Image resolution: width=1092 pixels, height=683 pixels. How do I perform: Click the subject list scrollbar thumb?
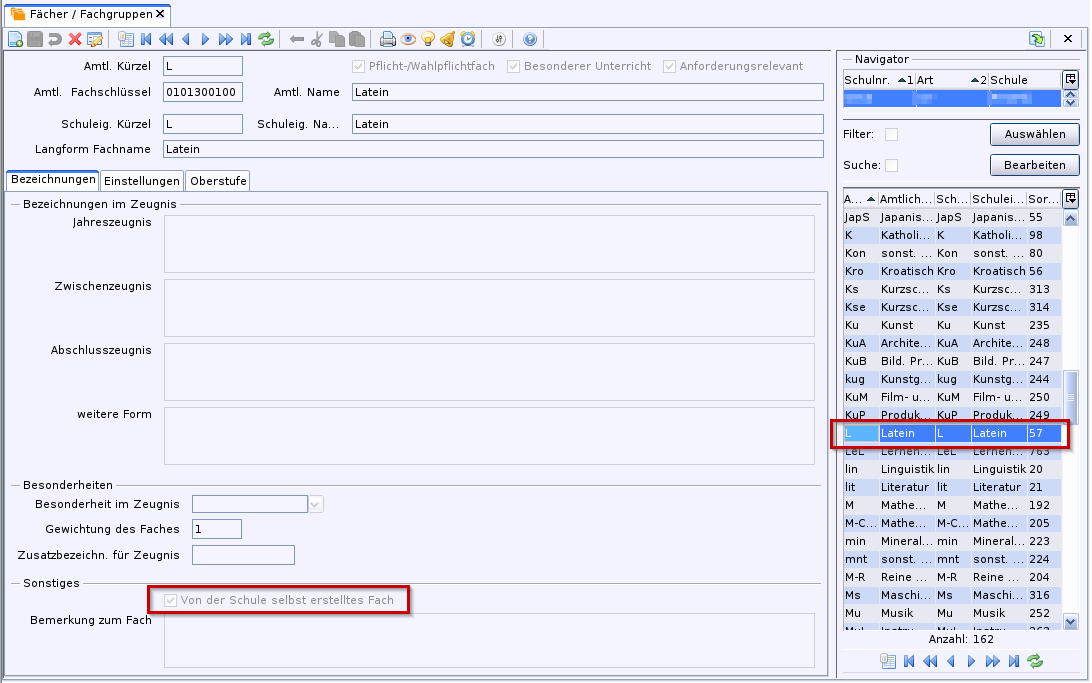point(1070,397)
